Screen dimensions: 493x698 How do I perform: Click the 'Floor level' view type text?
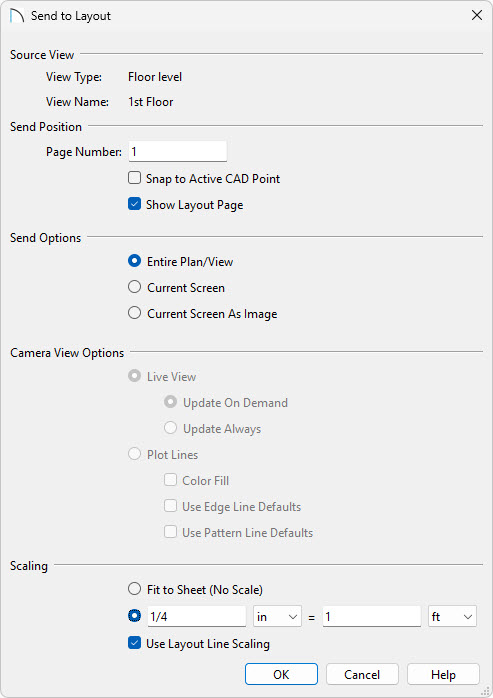click(x=155, y=77)
